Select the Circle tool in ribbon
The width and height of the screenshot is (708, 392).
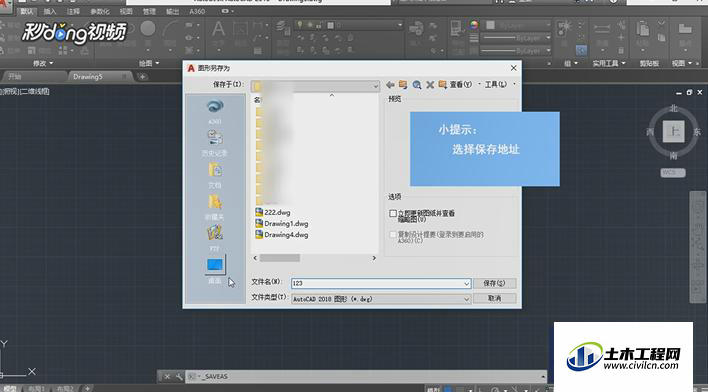tap(148, 29)
